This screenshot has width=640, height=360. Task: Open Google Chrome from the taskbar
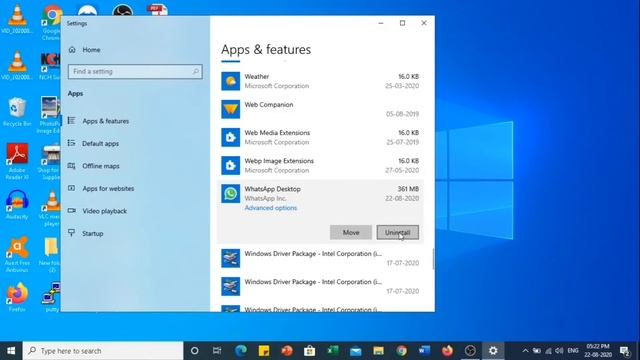(401, 351)
